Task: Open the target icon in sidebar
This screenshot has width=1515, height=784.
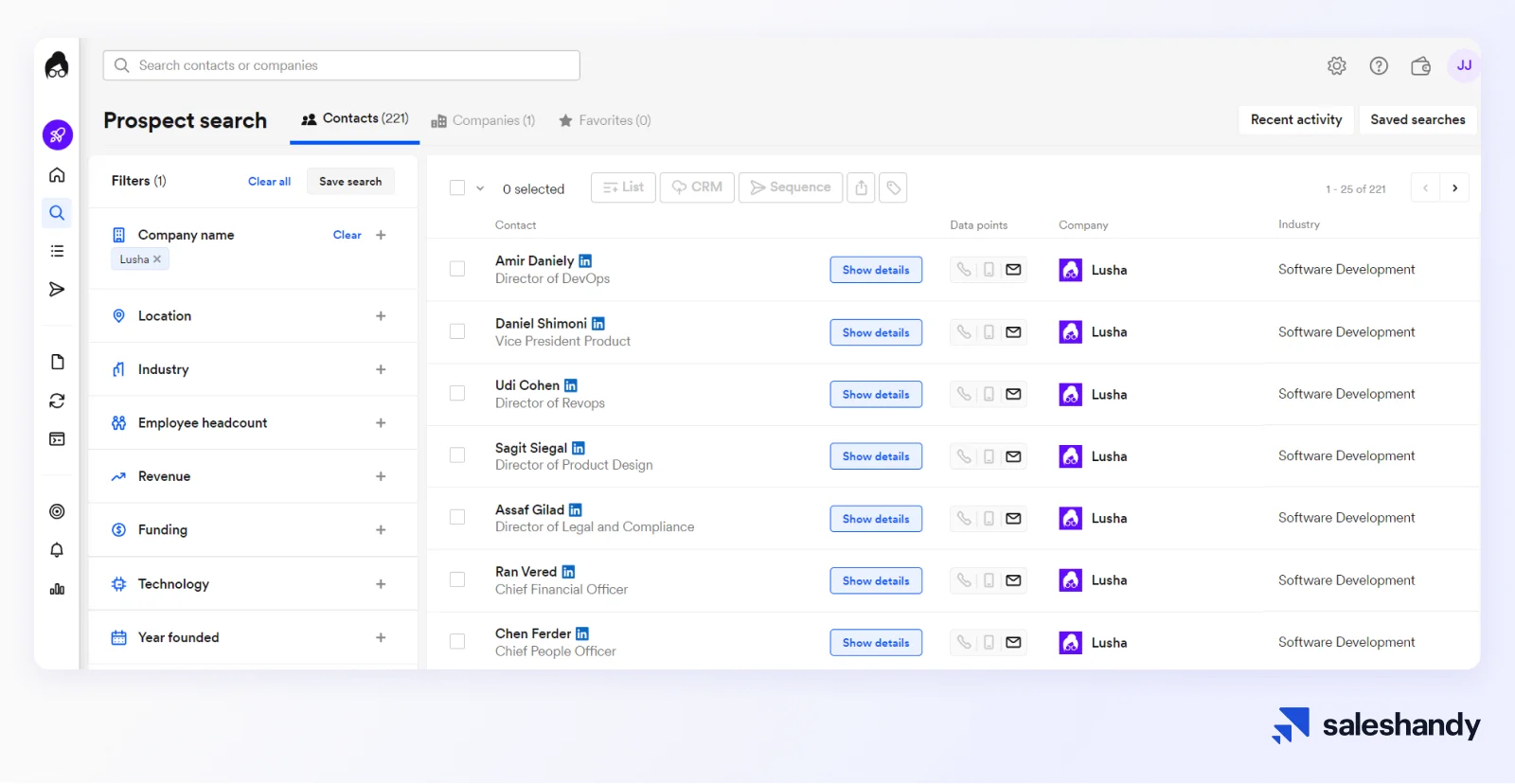Action: click(57, 511)
